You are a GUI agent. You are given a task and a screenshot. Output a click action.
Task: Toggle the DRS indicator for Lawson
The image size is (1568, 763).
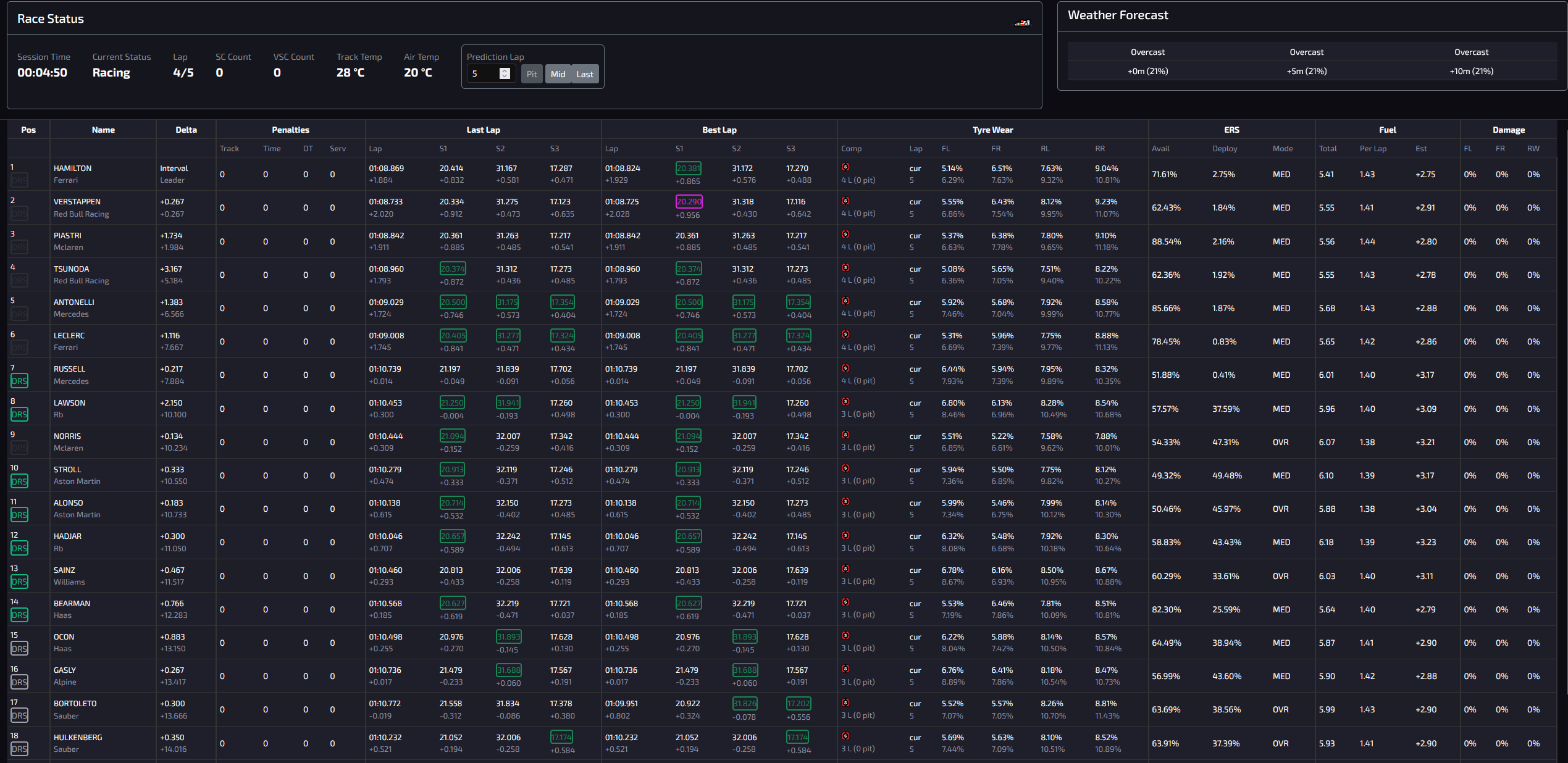tap(19, 414)
